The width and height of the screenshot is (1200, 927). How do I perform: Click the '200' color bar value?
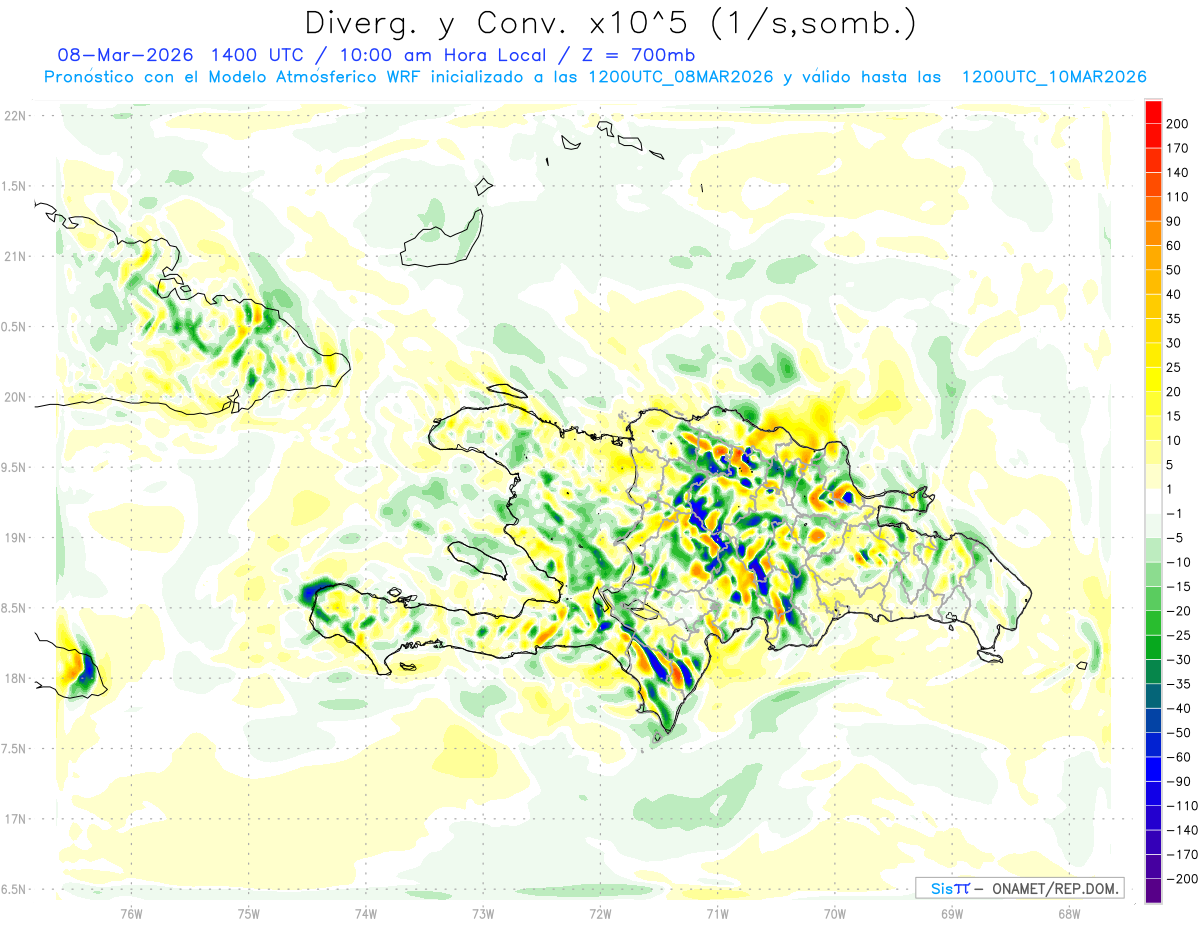pyautogui.click(x=1177, y=124)
